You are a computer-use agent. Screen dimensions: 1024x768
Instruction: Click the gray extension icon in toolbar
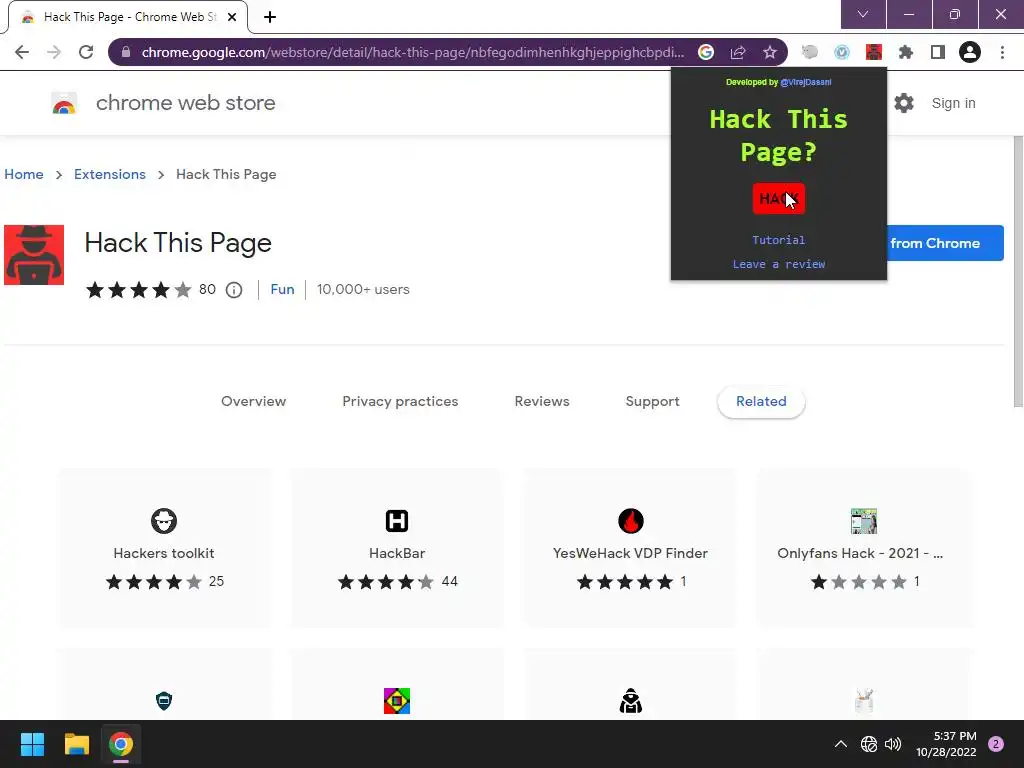pyautogui.click(x=810, y=52)
